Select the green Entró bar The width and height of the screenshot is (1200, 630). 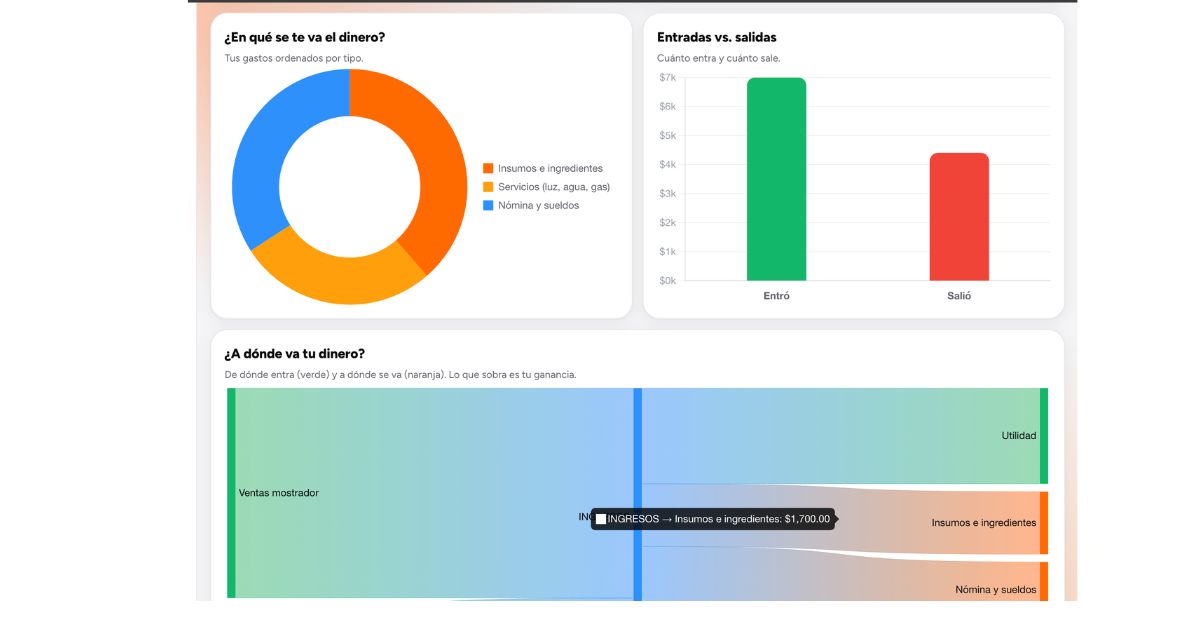pos(776,179)
